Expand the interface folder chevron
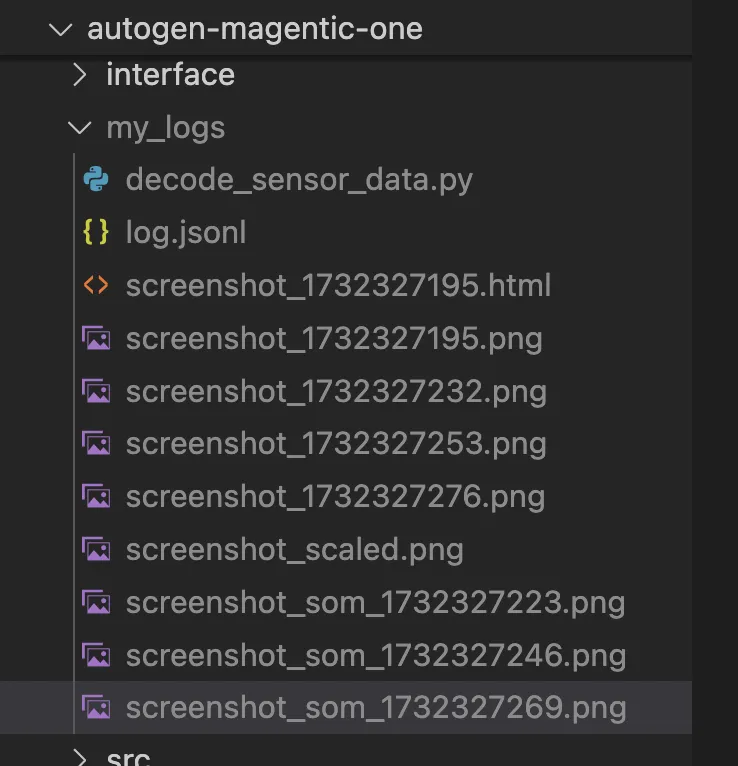The width and height of the screenshot is (738, 766). tap(80, 75)
